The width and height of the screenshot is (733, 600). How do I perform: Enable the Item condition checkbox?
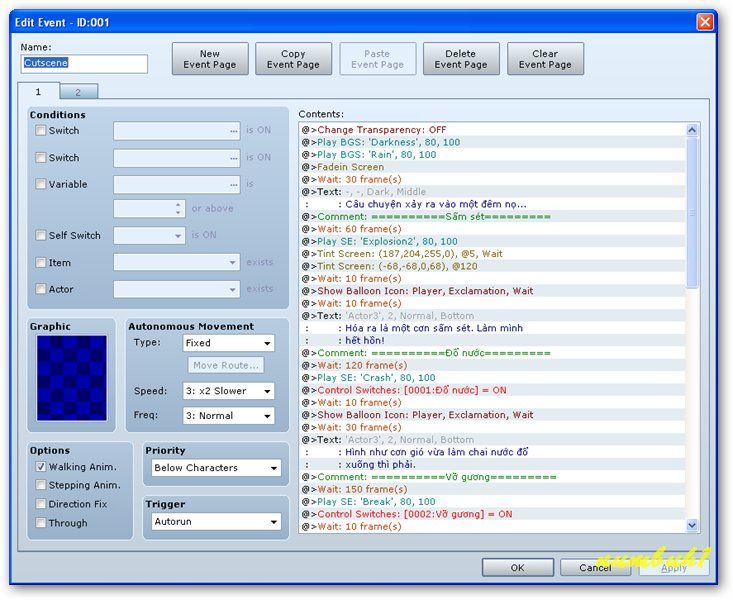pos(41,262)
